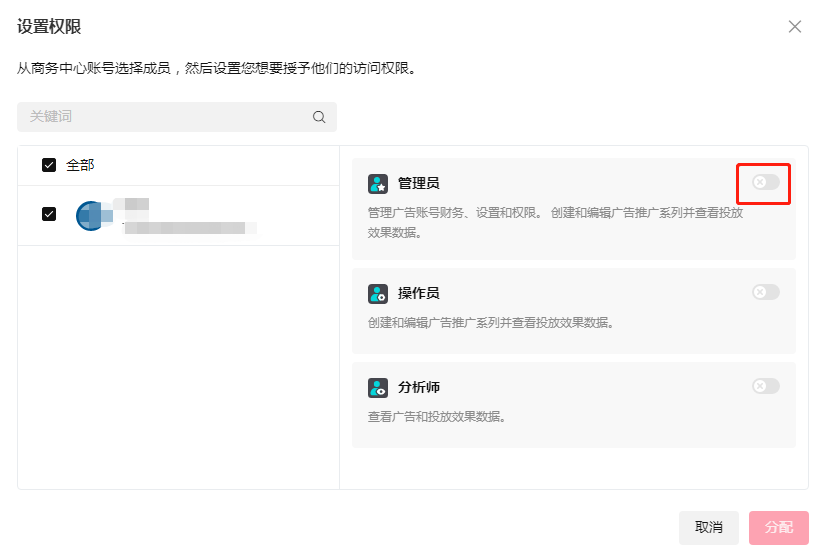Click the 操作员 role title text
The height and width of the screenshot is (560, 824).
(x=418, y=294)
